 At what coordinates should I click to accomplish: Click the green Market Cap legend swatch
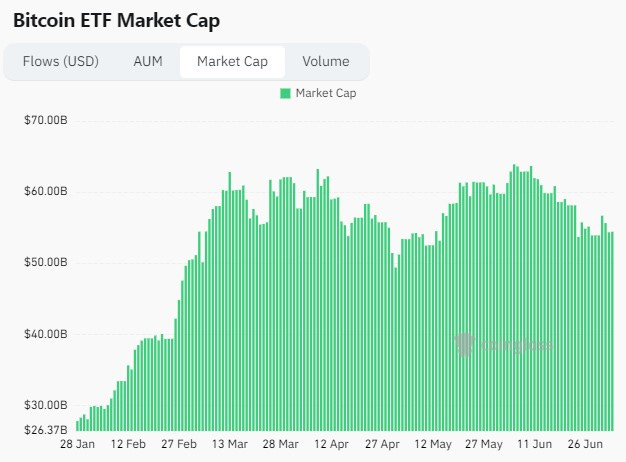285,93
